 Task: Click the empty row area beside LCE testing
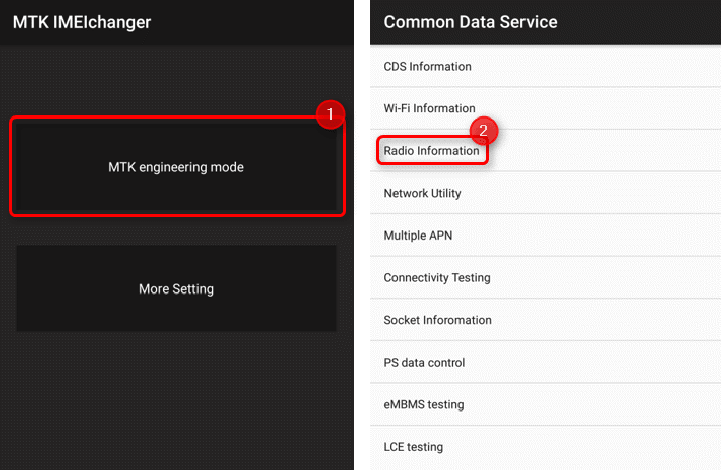click(582, 447)
